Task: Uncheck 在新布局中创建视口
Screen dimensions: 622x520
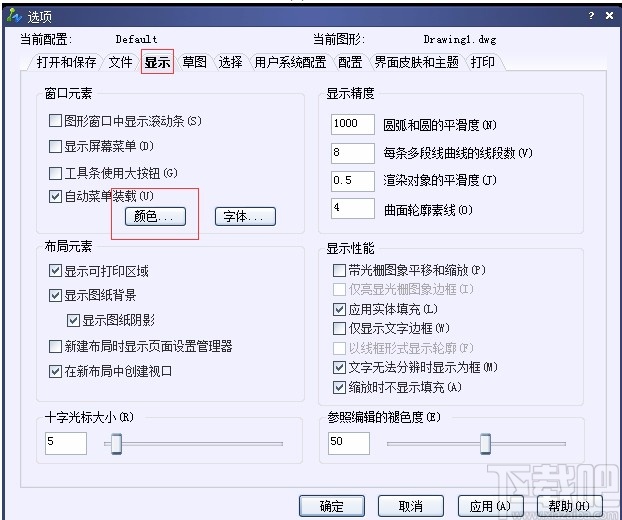Action: (x=55, y=371)
